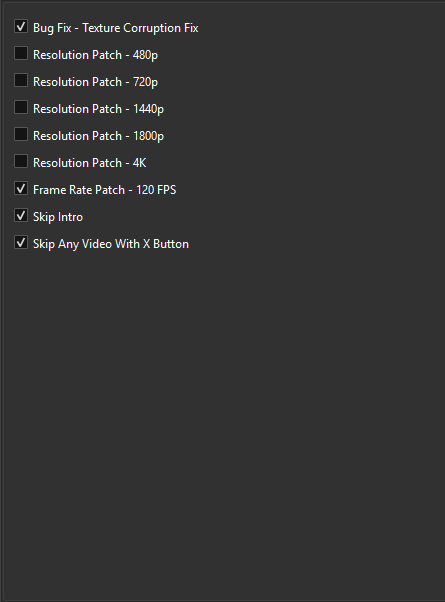Image resolution: width=445 pixels, height=602 pixels.
Task: Uncheck the Skip Intro checkbox
Action: coord(21,215)
